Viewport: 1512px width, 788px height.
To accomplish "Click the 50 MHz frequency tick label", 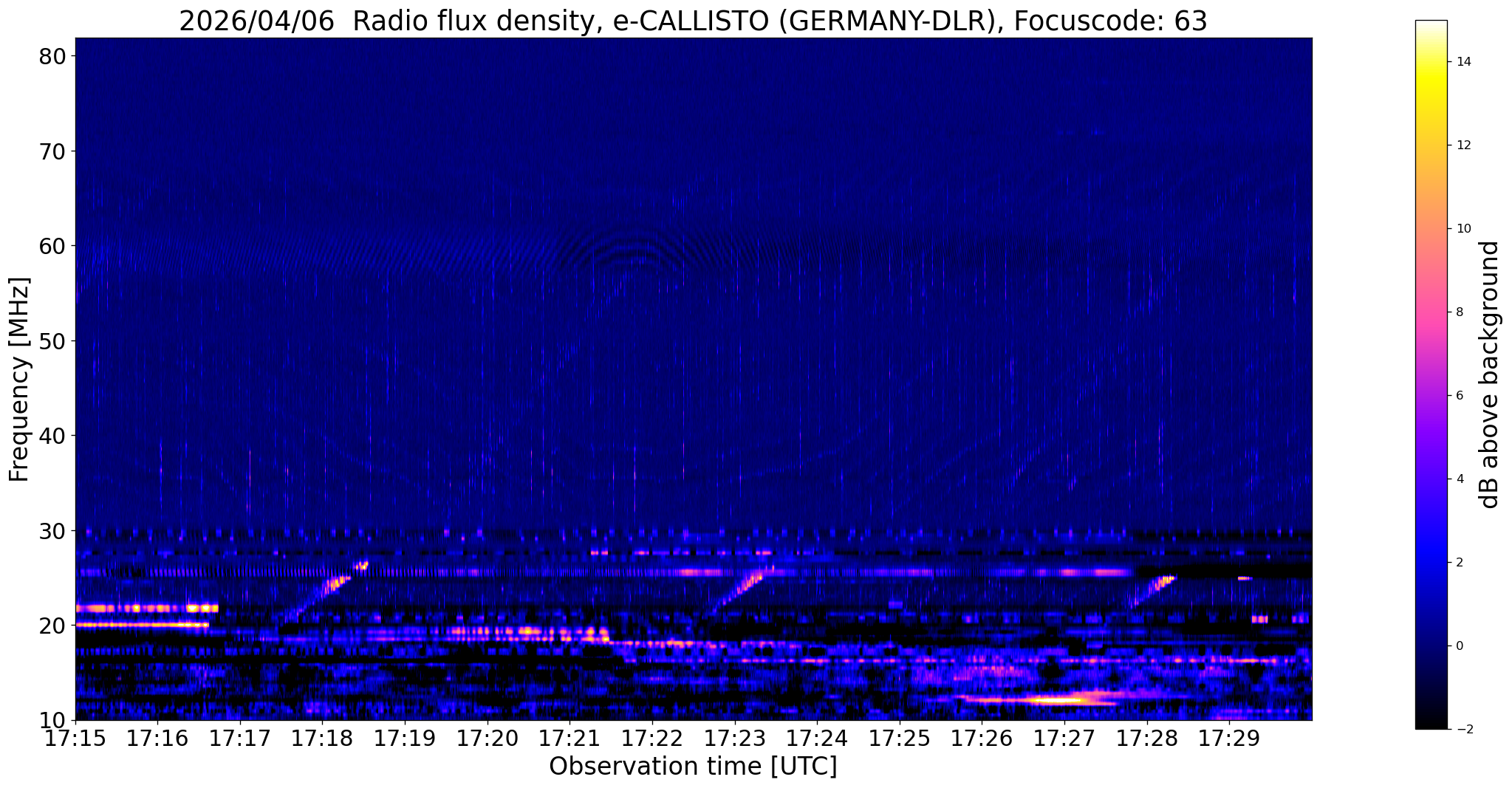I will pyautogui.click(x=52, y=341).
